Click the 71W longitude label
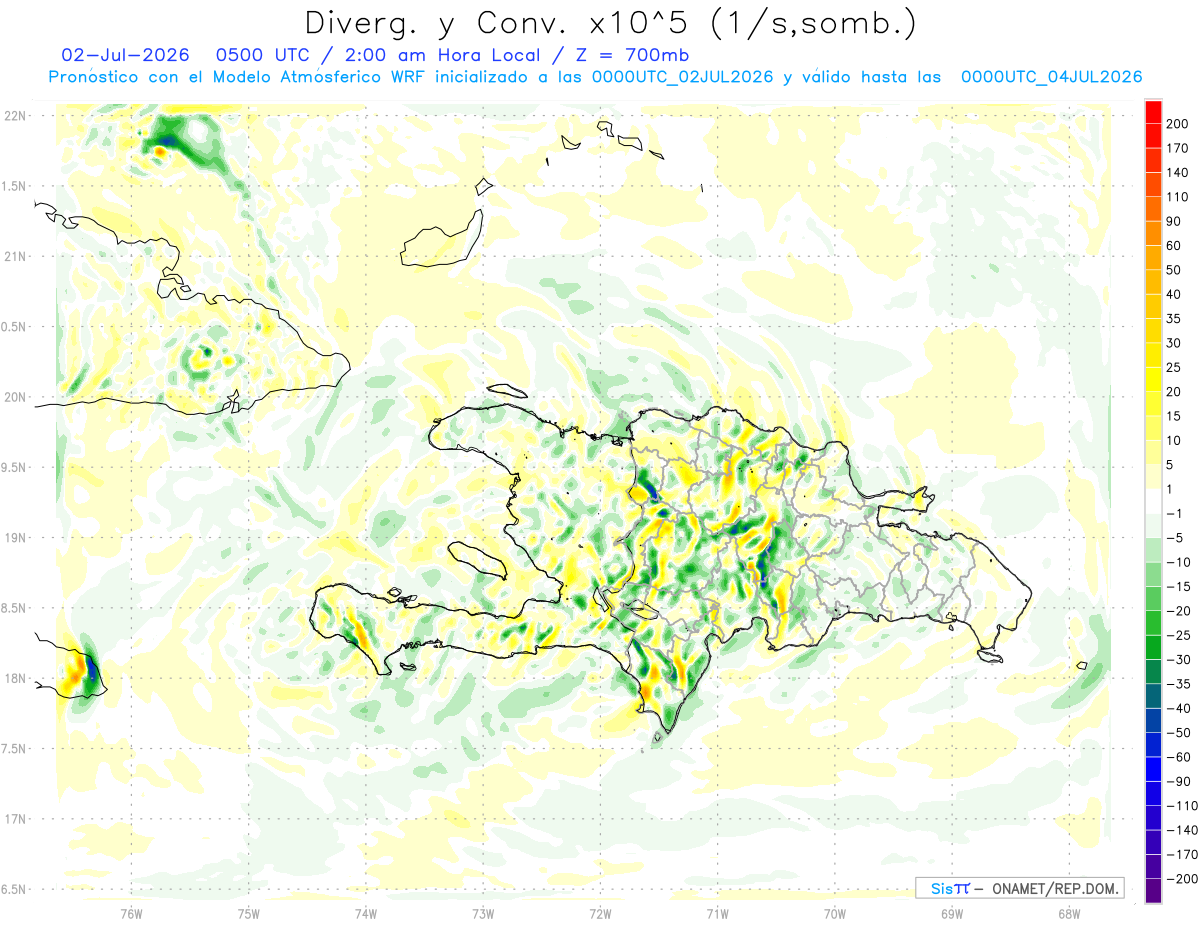This screenshot has height=927, width=1200. pos(717,913)
